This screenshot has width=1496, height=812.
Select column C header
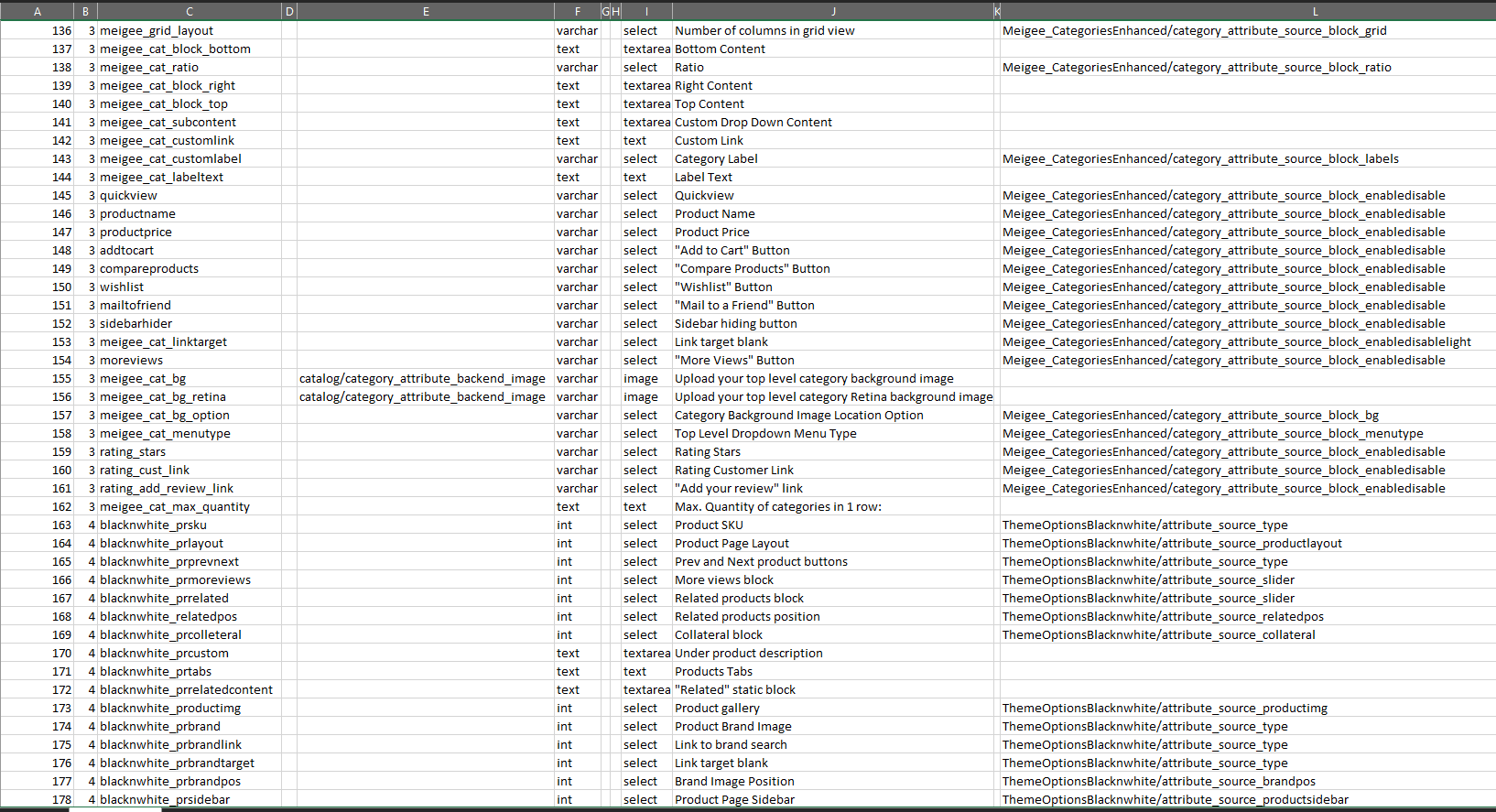(189, 12)
